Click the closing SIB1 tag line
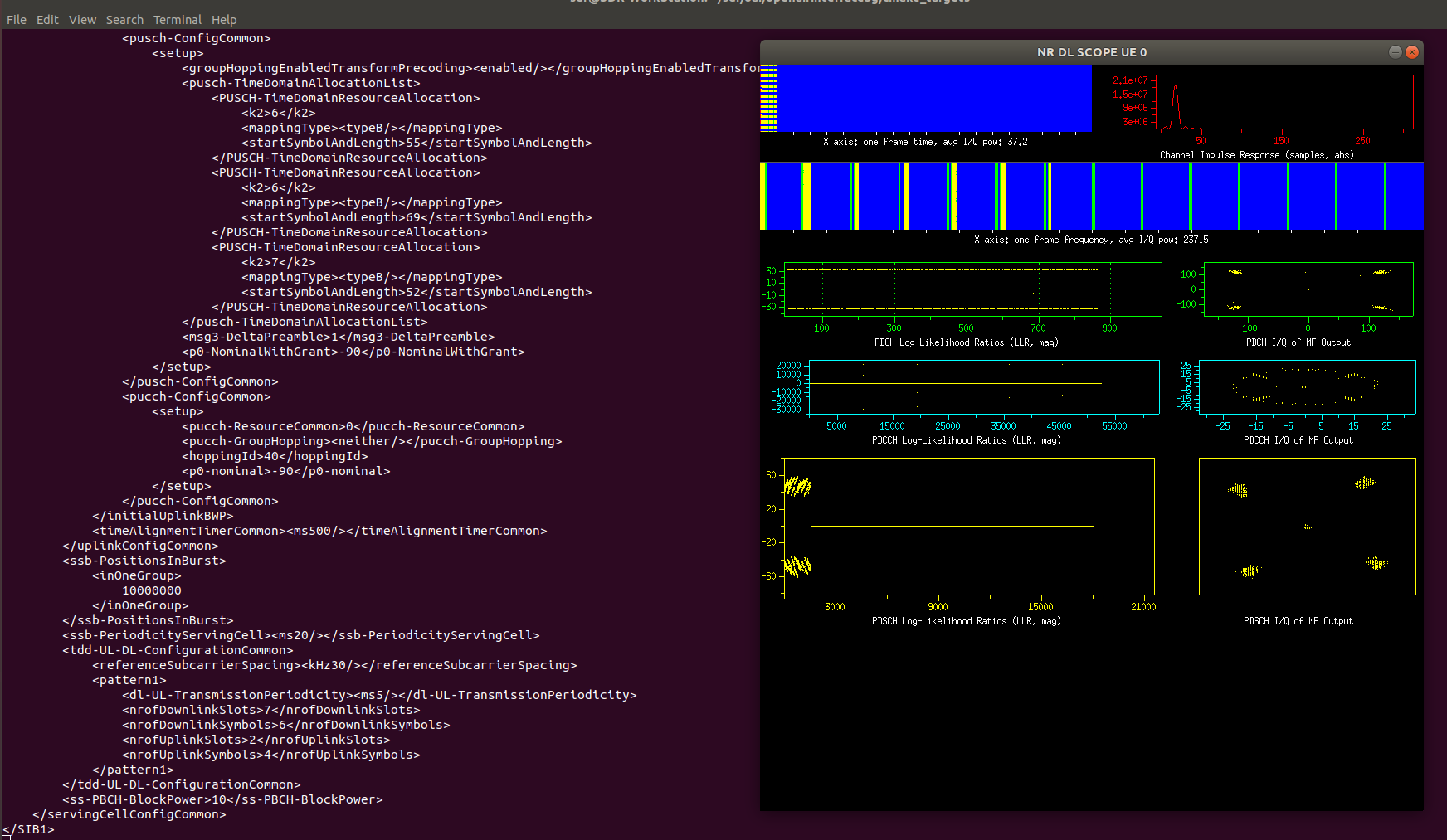Viewport: 1447px width, 840px height. point(30,829)
